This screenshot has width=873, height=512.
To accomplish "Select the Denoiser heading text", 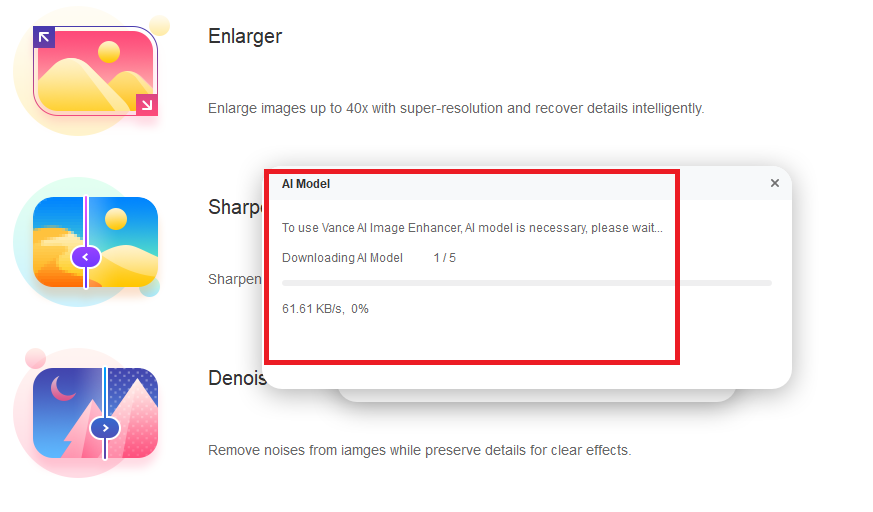I will [237, 378].
